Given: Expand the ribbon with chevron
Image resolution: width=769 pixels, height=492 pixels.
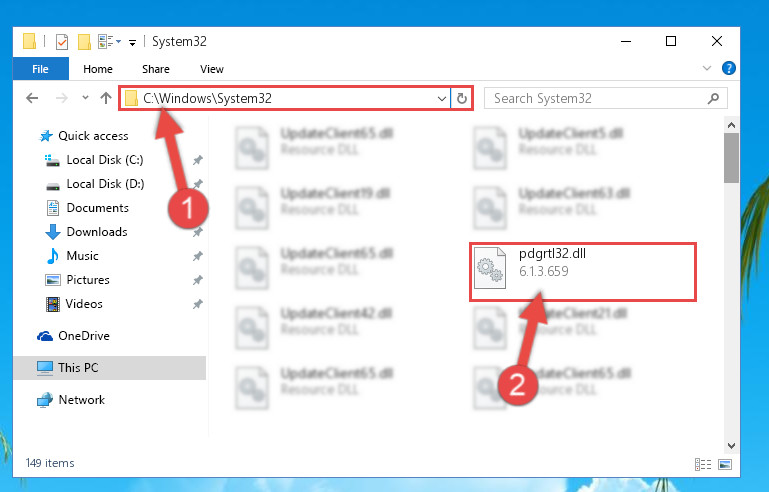Looking at the screenshot, I should [x=707, y=68].
